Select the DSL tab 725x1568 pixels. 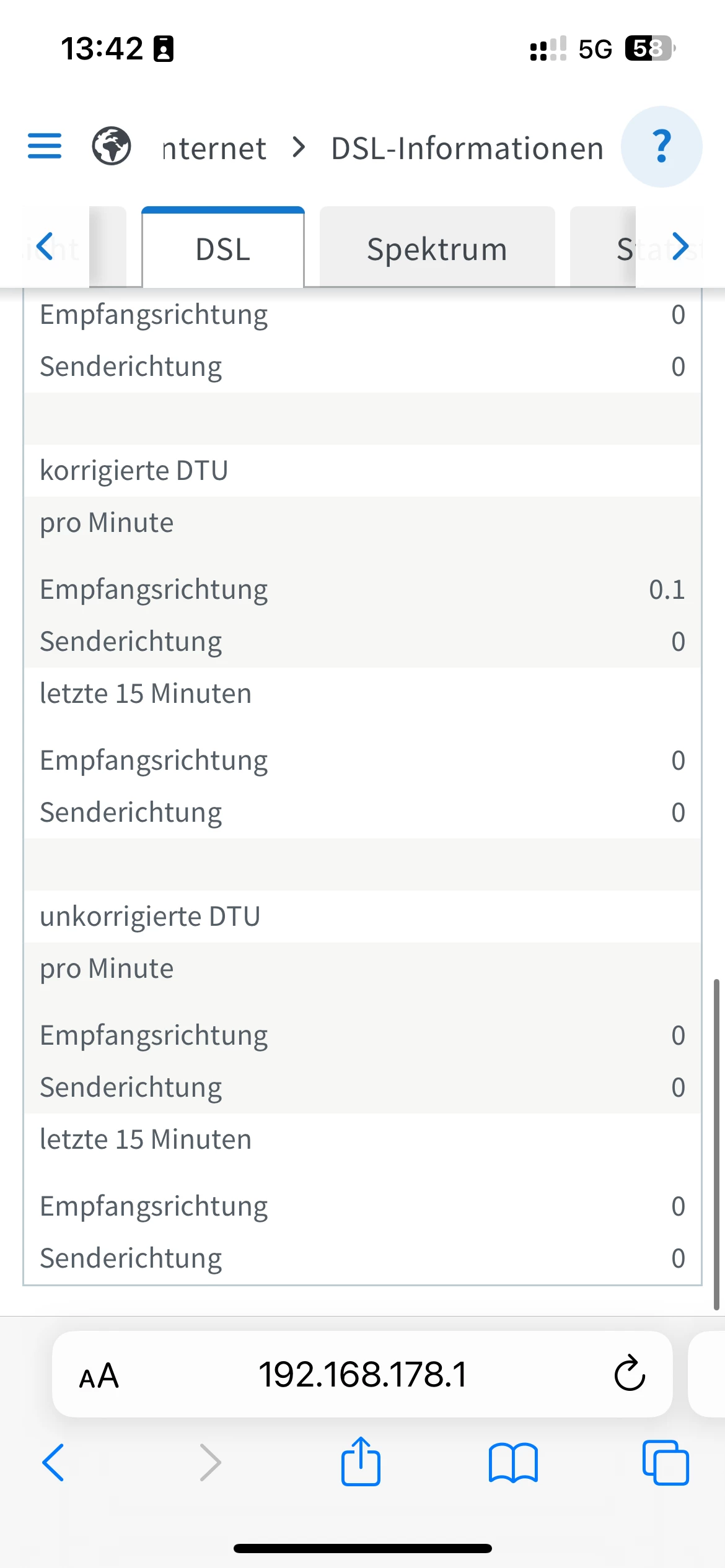(223, 249)
